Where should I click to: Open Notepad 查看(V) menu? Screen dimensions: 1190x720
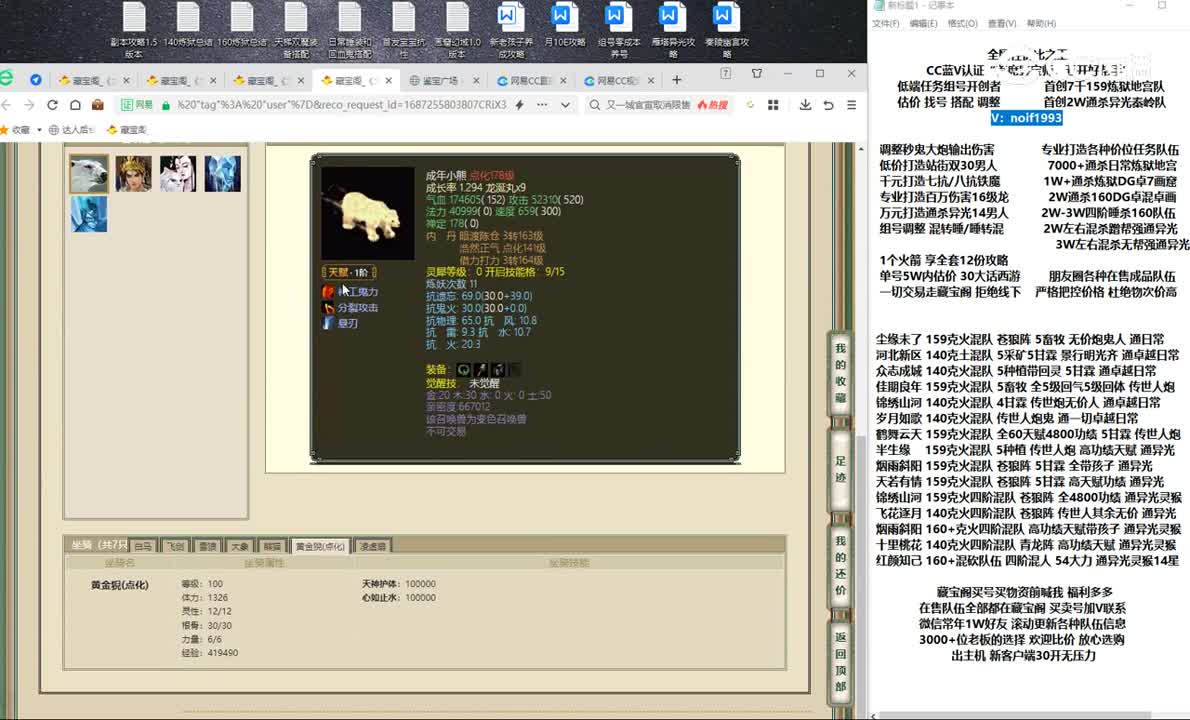click(1002, 24)
